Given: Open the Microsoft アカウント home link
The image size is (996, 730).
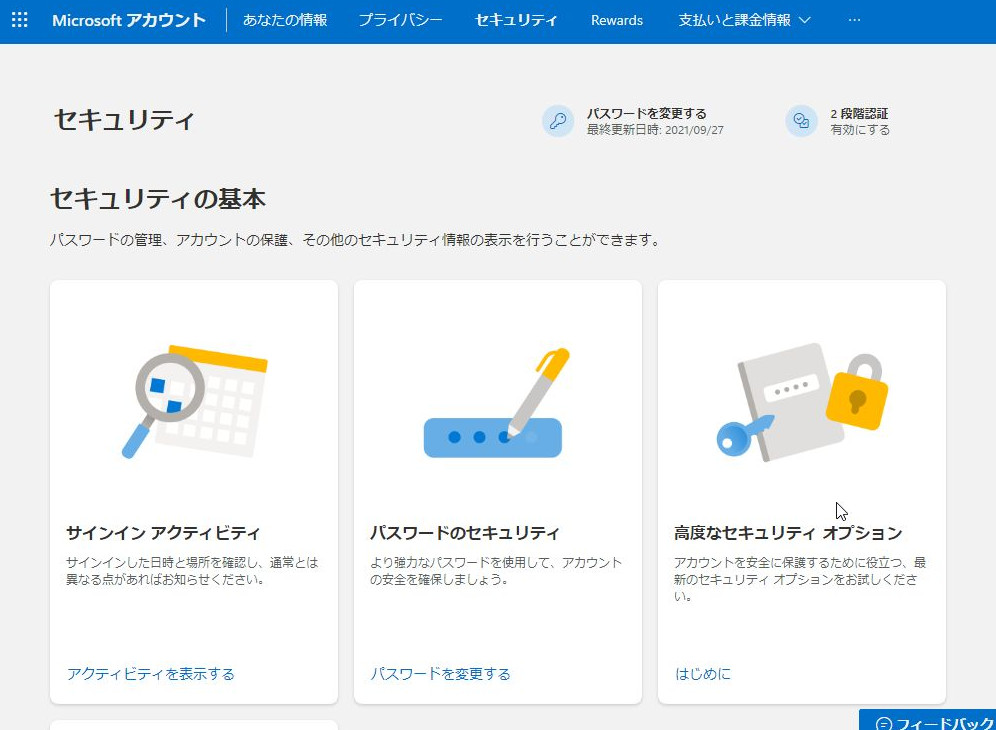Looking at the screenshot, I should click(129, 20).
